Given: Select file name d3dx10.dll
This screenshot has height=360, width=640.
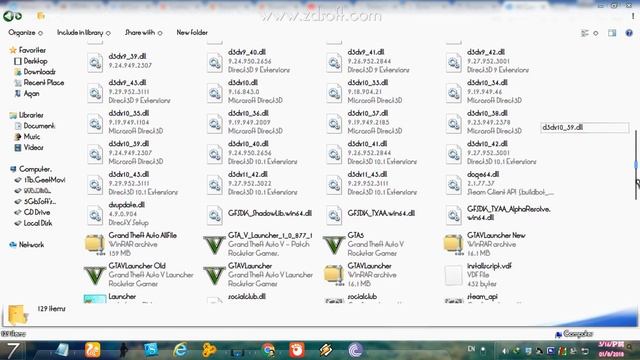Looking at the screenshot, I should point(242,82).
